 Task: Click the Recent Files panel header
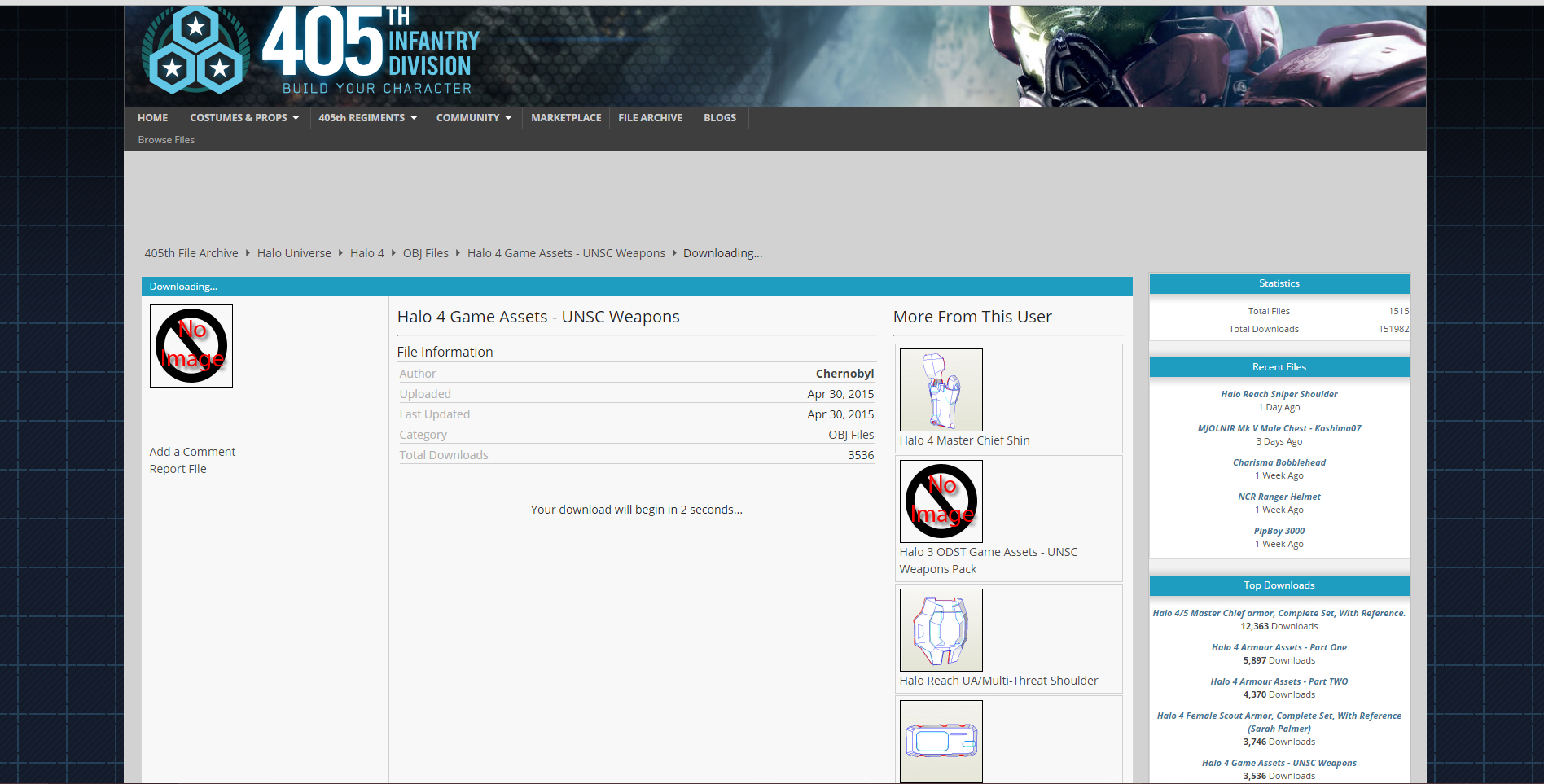[x=1279, y=367]
